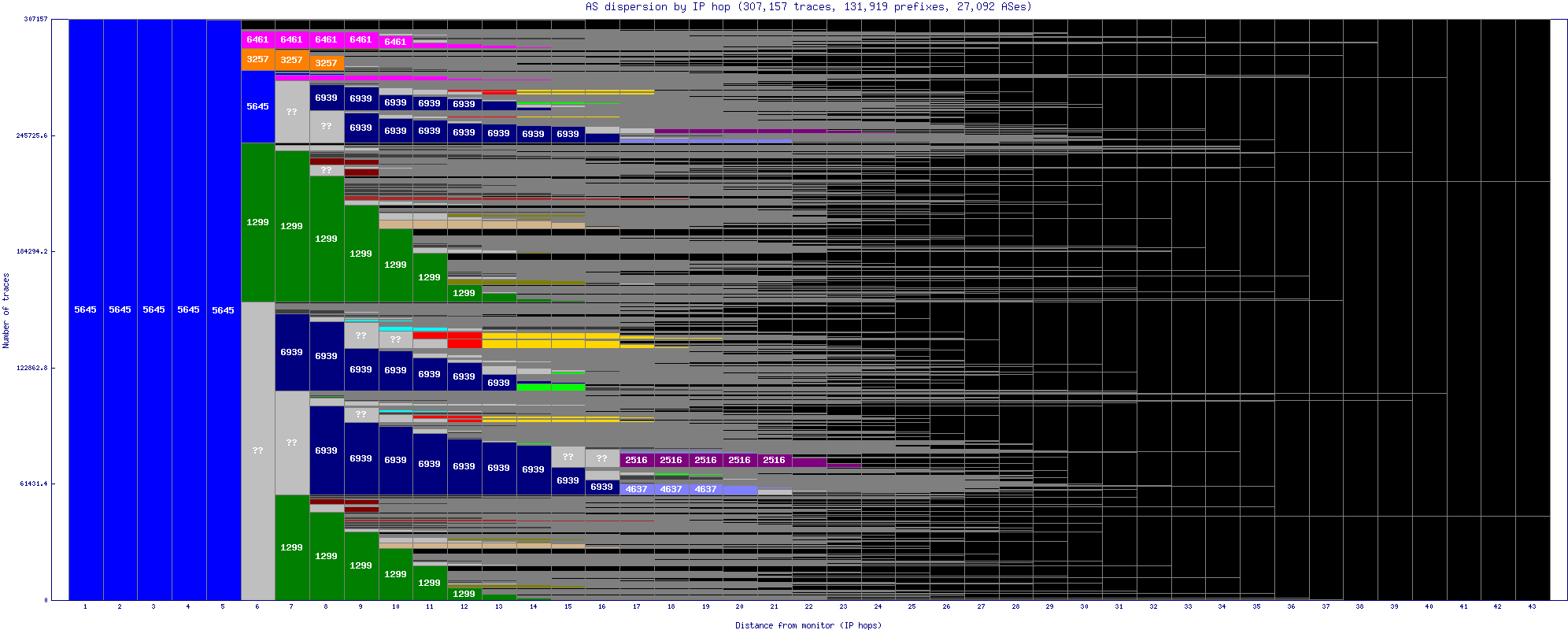Click the y-axis value 184294.2
Viewport: 1568px width, 630px height.
point(31,251)
